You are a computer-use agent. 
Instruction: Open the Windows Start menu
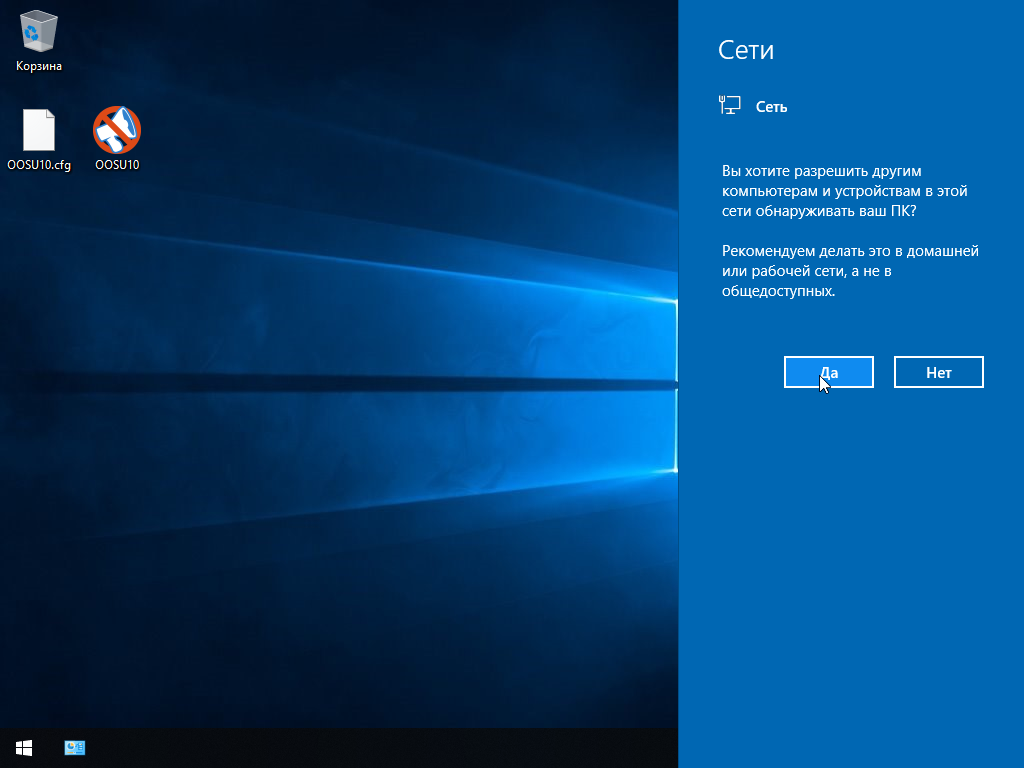click(x=24, y=747)
